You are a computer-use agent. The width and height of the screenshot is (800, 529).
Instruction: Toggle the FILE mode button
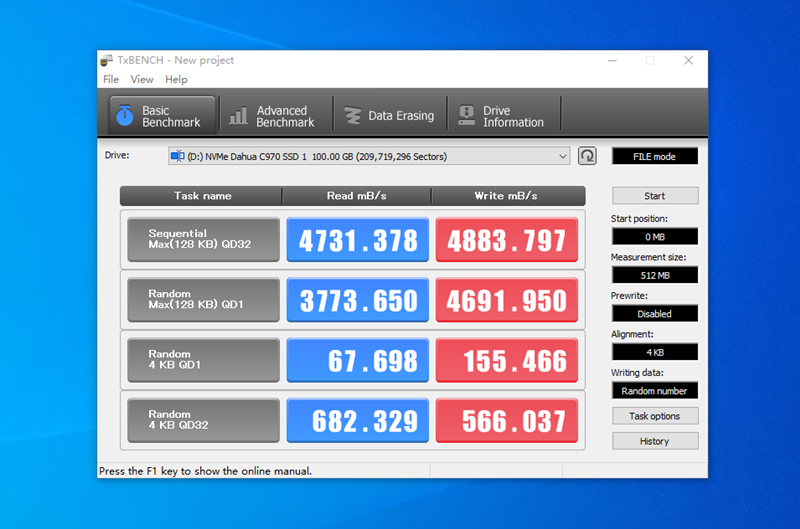point(655,157)
